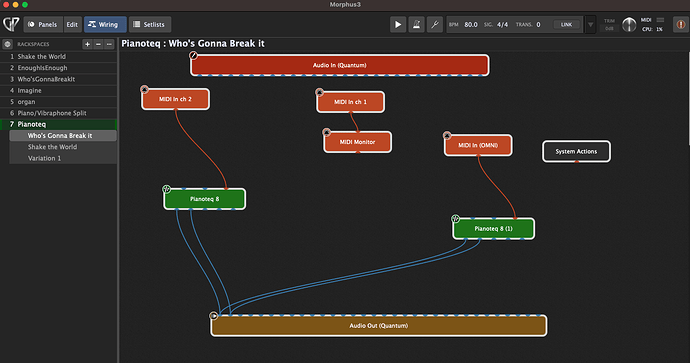Open the rackspaces menu button next to minus
690x363 pixels.
[x=109, y=44]
